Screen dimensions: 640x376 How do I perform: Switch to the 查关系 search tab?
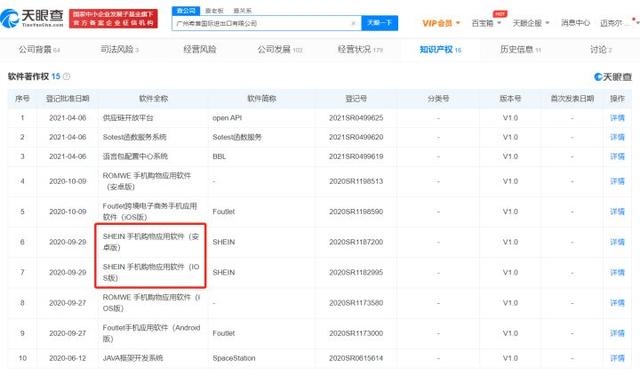click(x=242, y=11)
